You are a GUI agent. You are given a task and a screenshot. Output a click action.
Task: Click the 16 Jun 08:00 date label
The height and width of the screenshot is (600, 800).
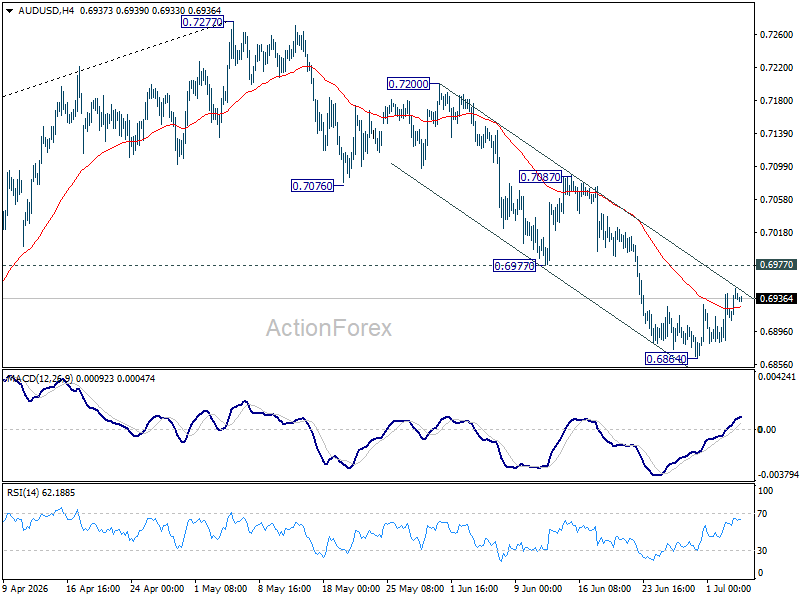click(x=604, y=588)
